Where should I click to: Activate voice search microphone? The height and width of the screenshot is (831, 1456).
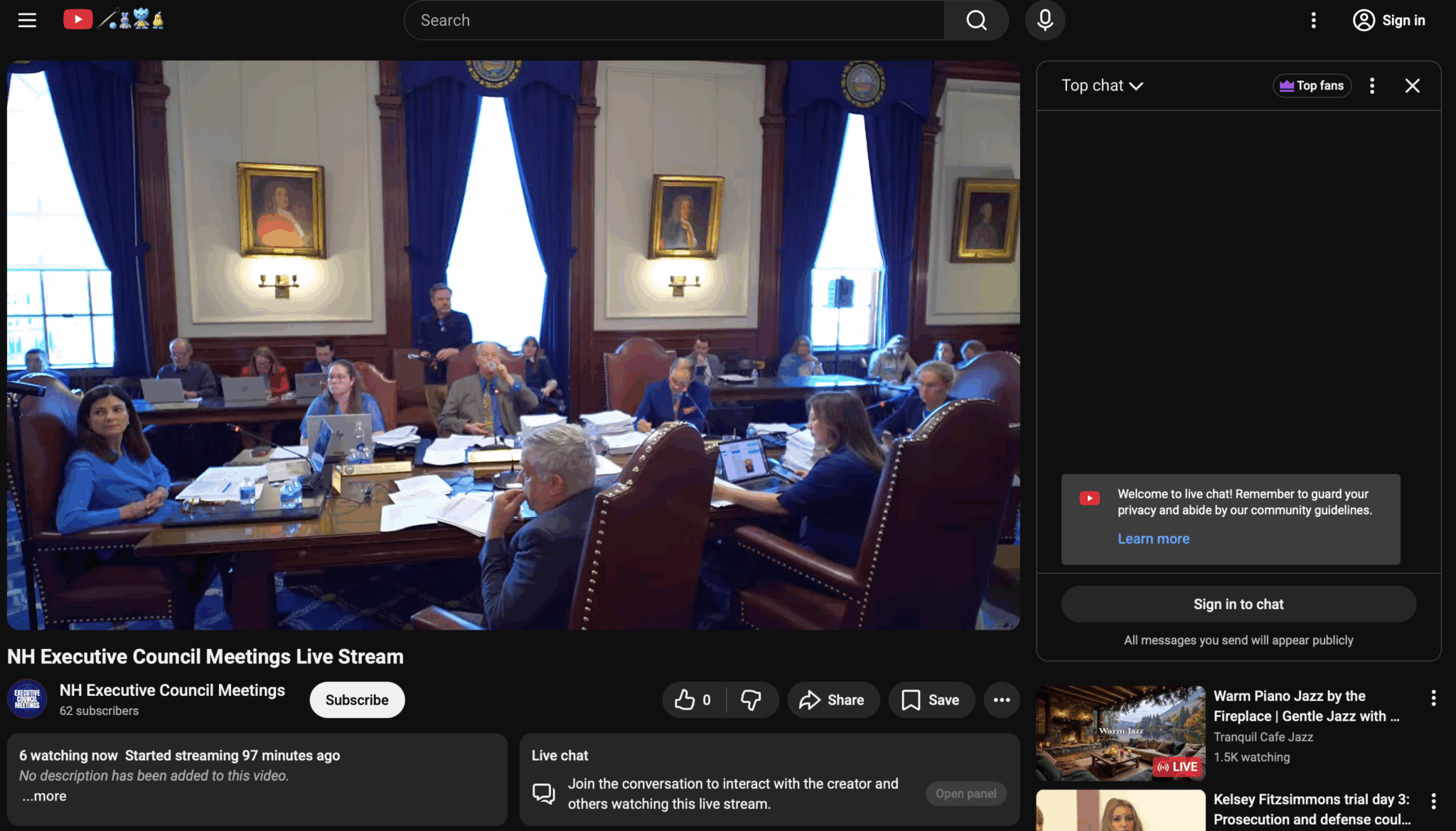(1044, 20)
